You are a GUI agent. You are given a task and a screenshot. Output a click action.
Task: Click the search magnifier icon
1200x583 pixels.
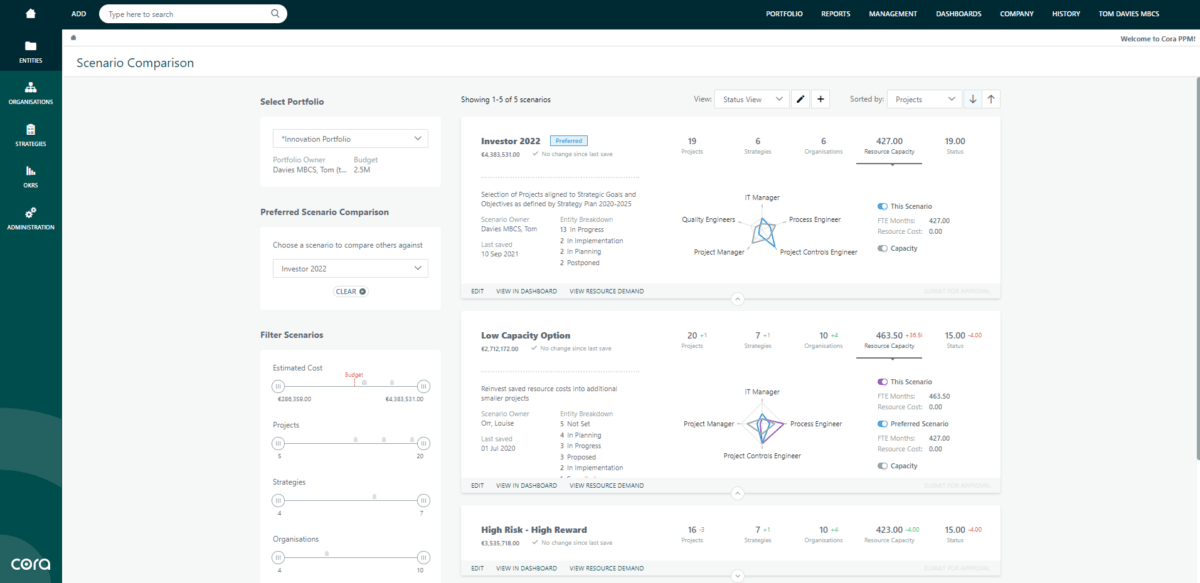275,14
